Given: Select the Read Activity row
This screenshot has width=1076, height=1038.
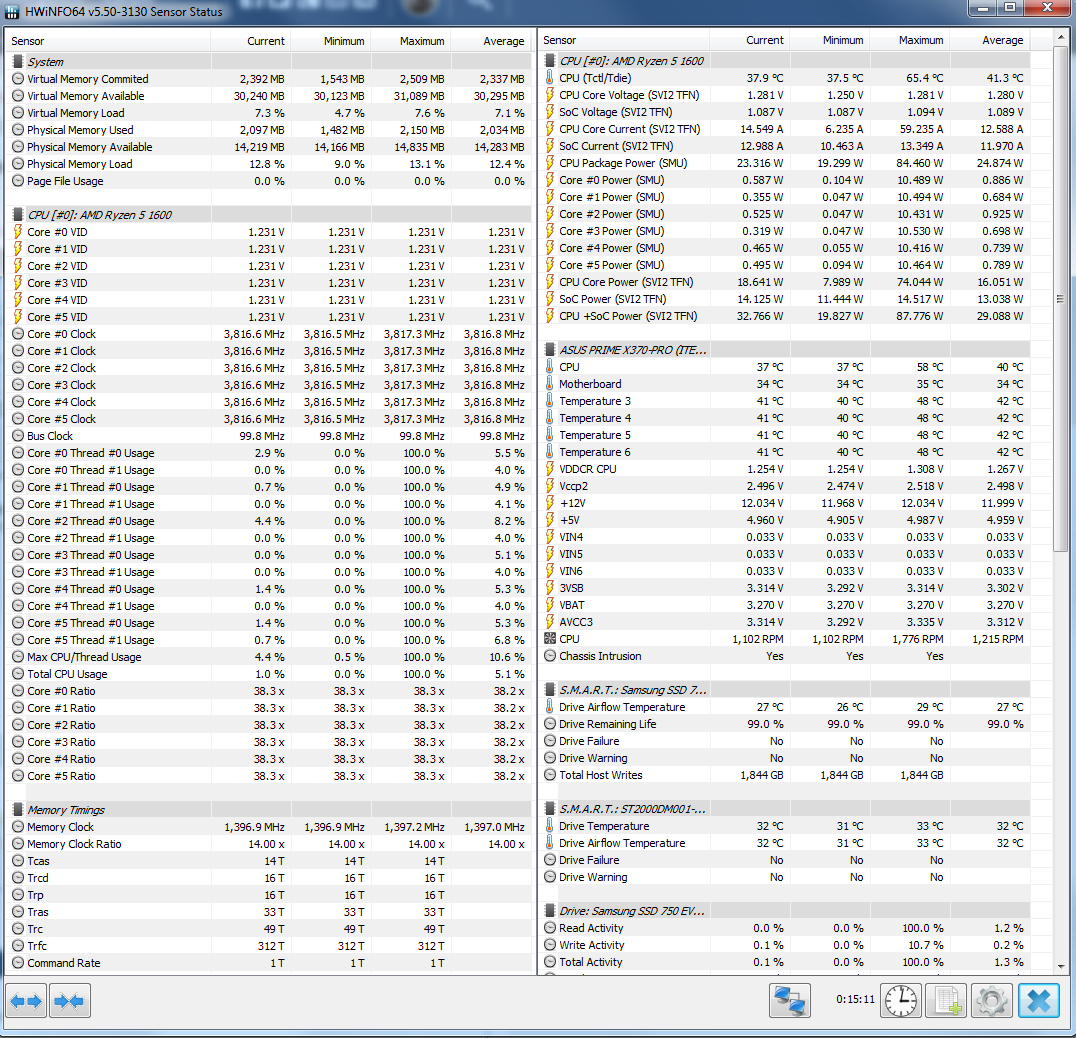Looking at the screenshot, I should pos(784,928).
